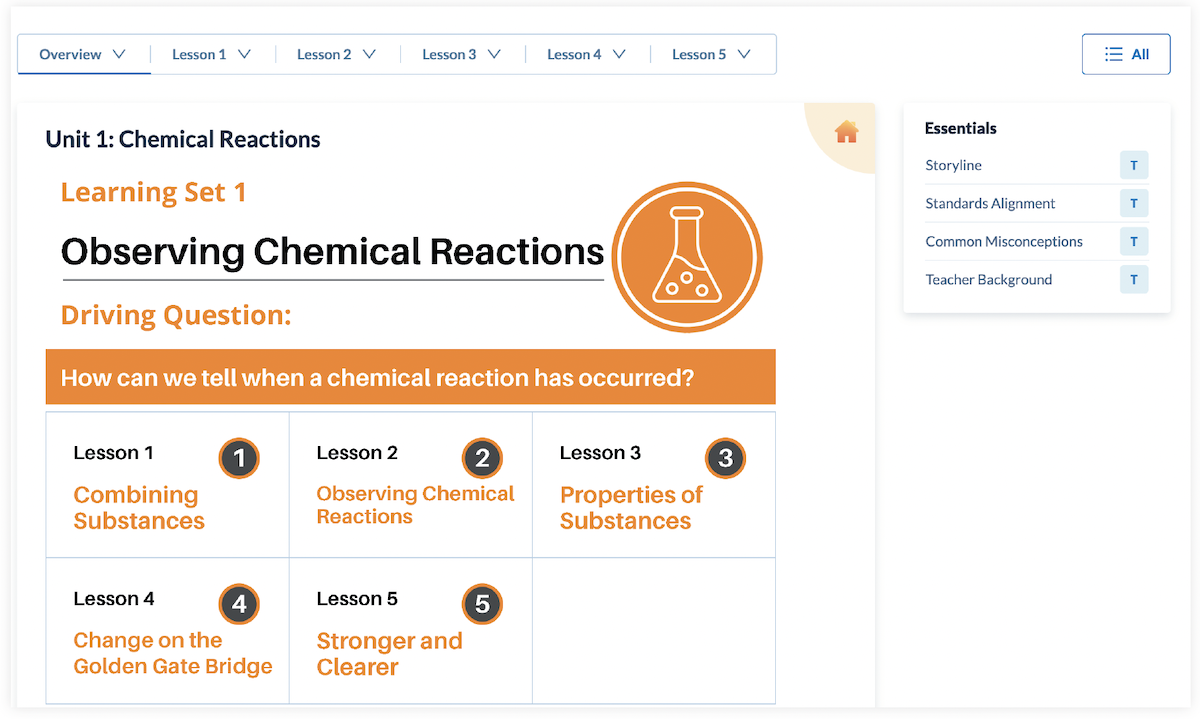
Task: Click the numbered circle on Lesson 1 card
Action: pyautogui.click(x=239, y=458)
